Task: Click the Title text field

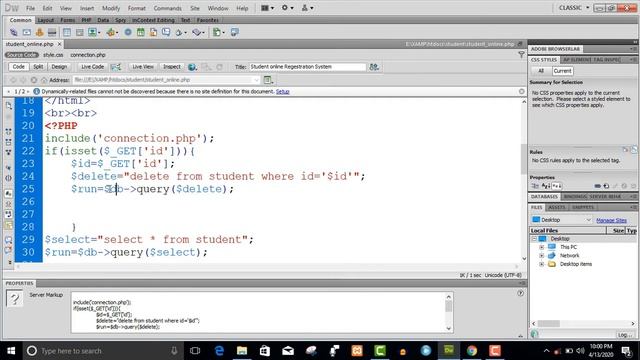Action: point(307,67)
